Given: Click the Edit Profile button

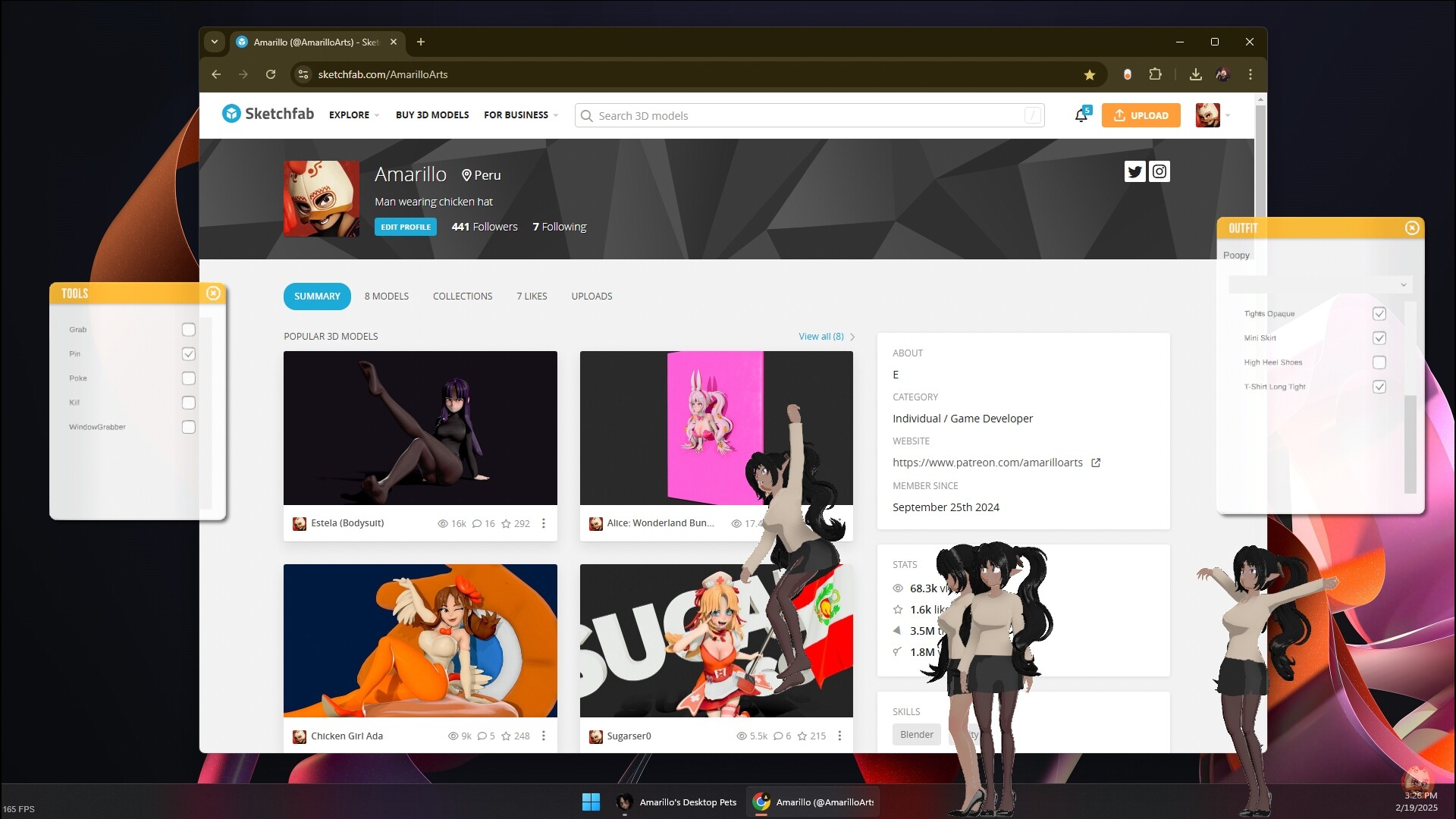Looking at the screenshot, I should point(406,227).
